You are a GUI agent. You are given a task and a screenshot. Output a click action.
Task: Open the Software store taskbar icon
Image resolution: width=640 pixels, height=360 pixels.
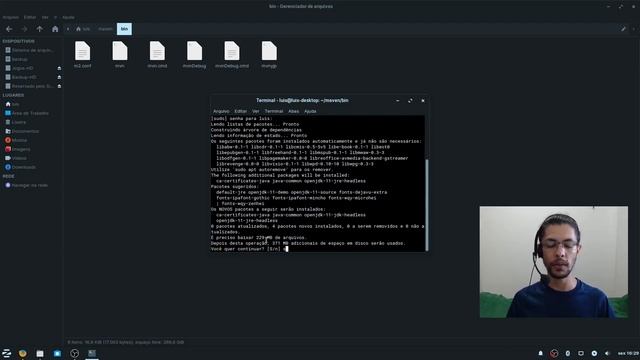[57, 353]
